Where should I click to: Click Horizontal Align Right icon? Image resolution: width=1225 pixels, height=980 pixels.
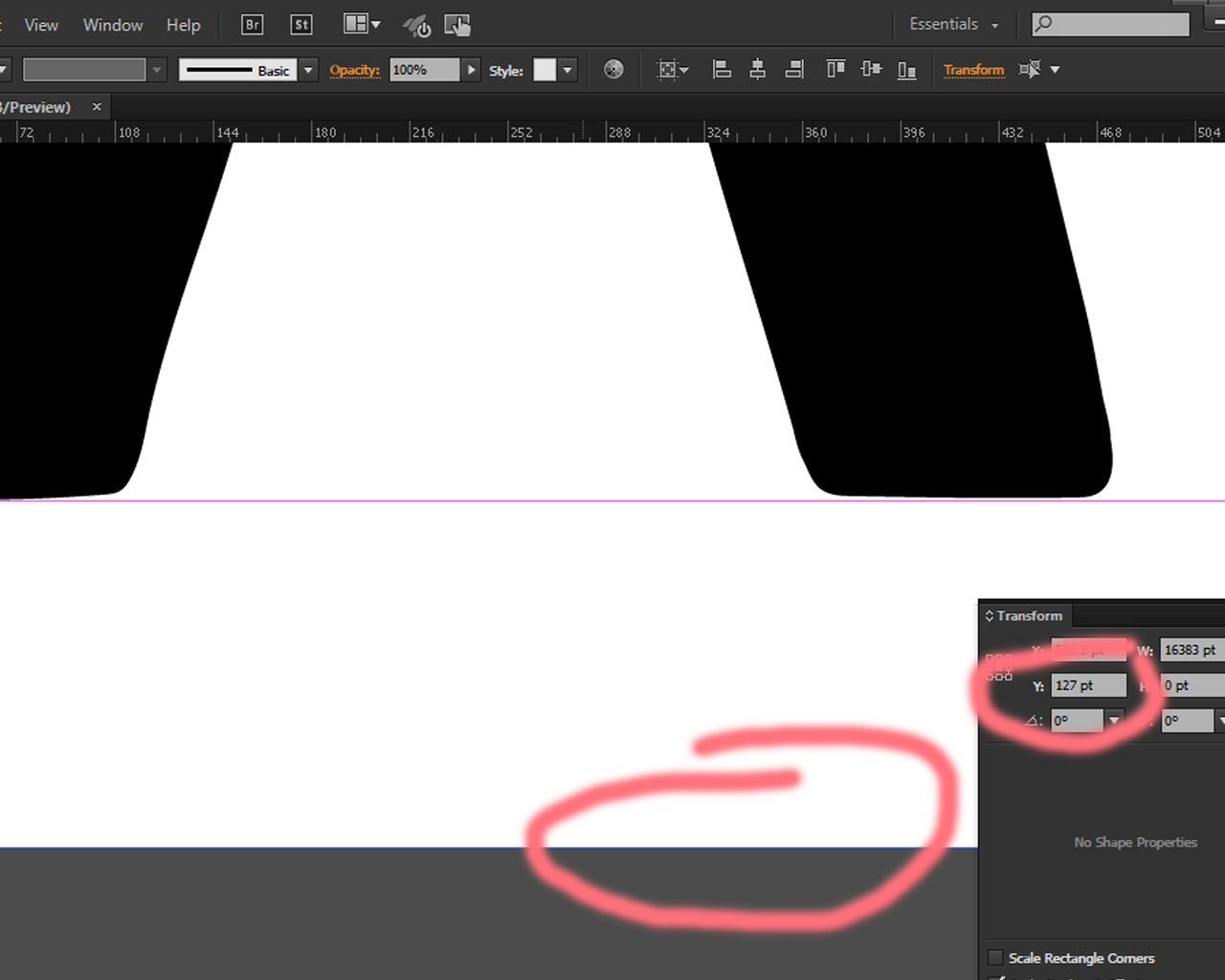(794, 69)
